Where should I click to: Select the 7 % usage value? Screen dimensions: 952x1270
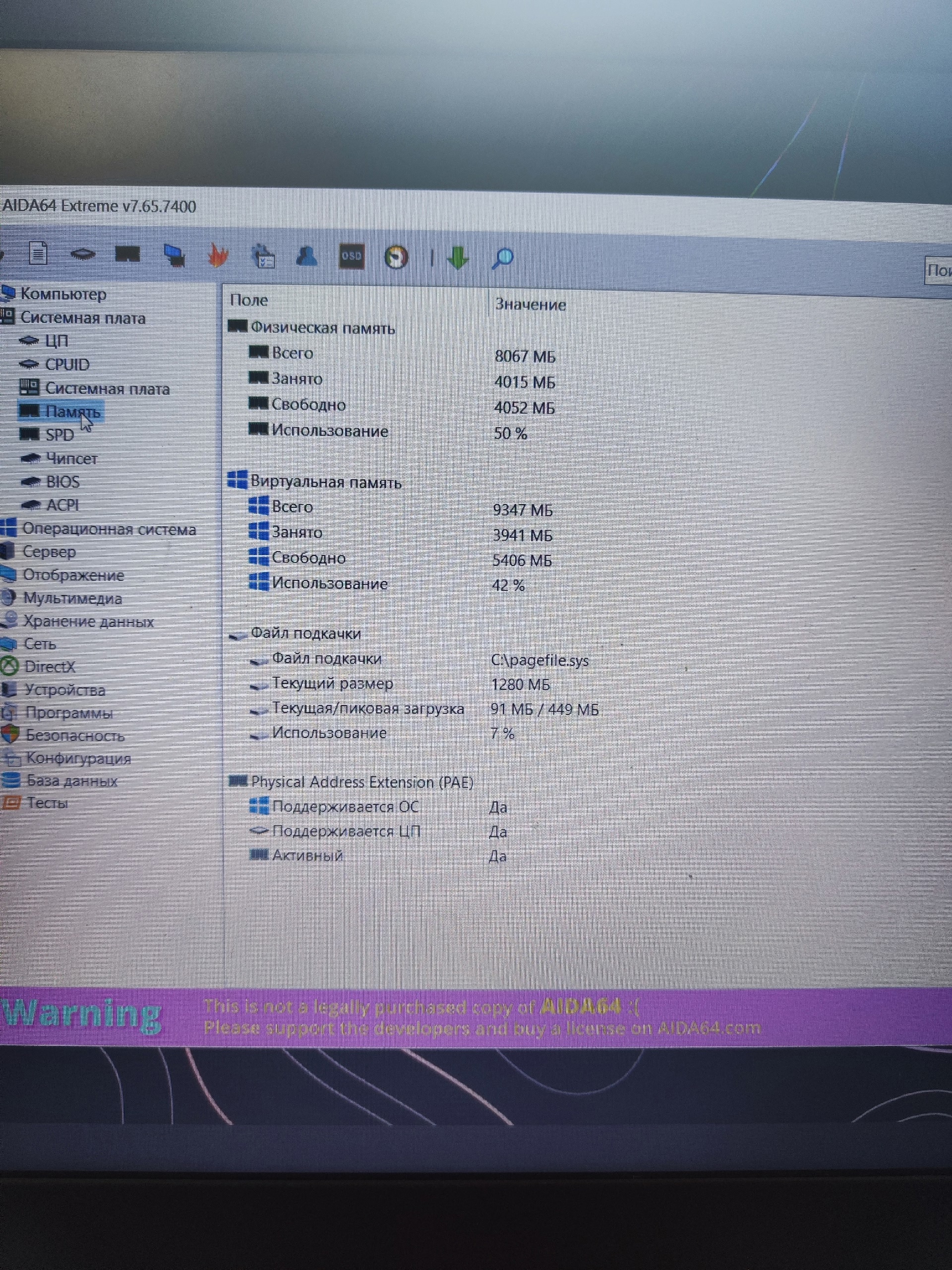[503, 733]
